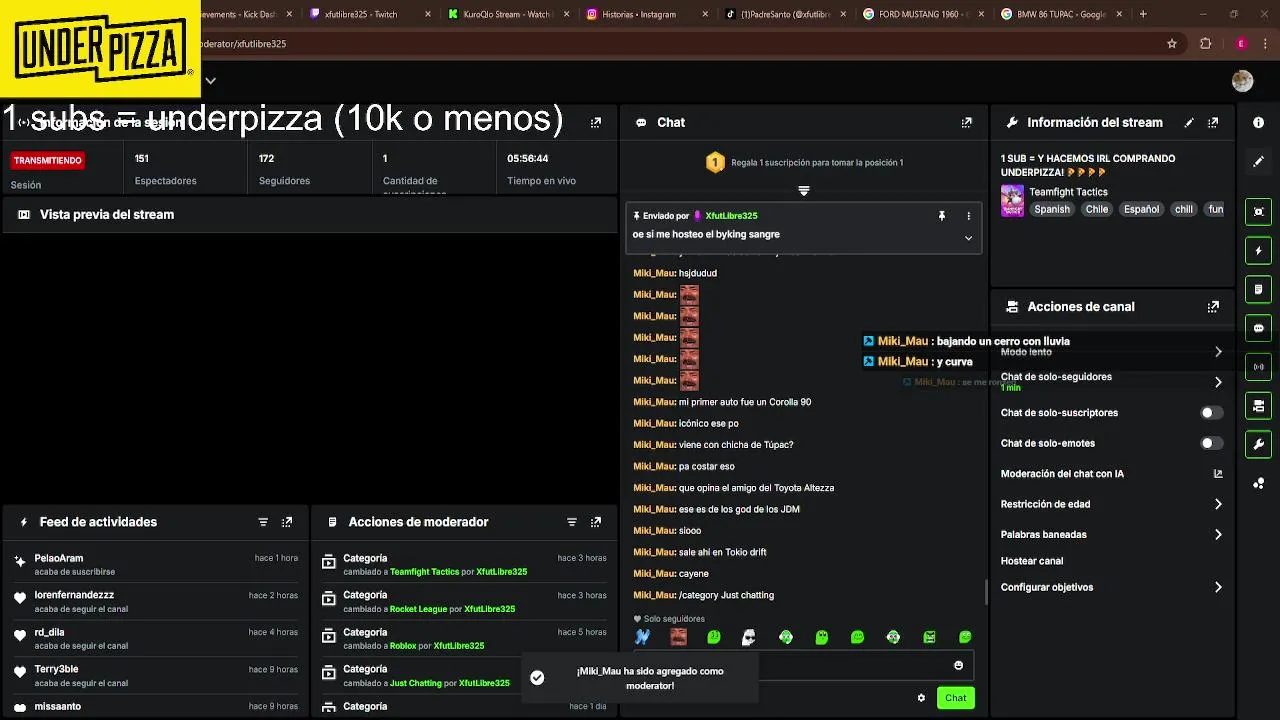
Task: Click the broadcast signal sidebar icon
Action: pos(1258,367)
